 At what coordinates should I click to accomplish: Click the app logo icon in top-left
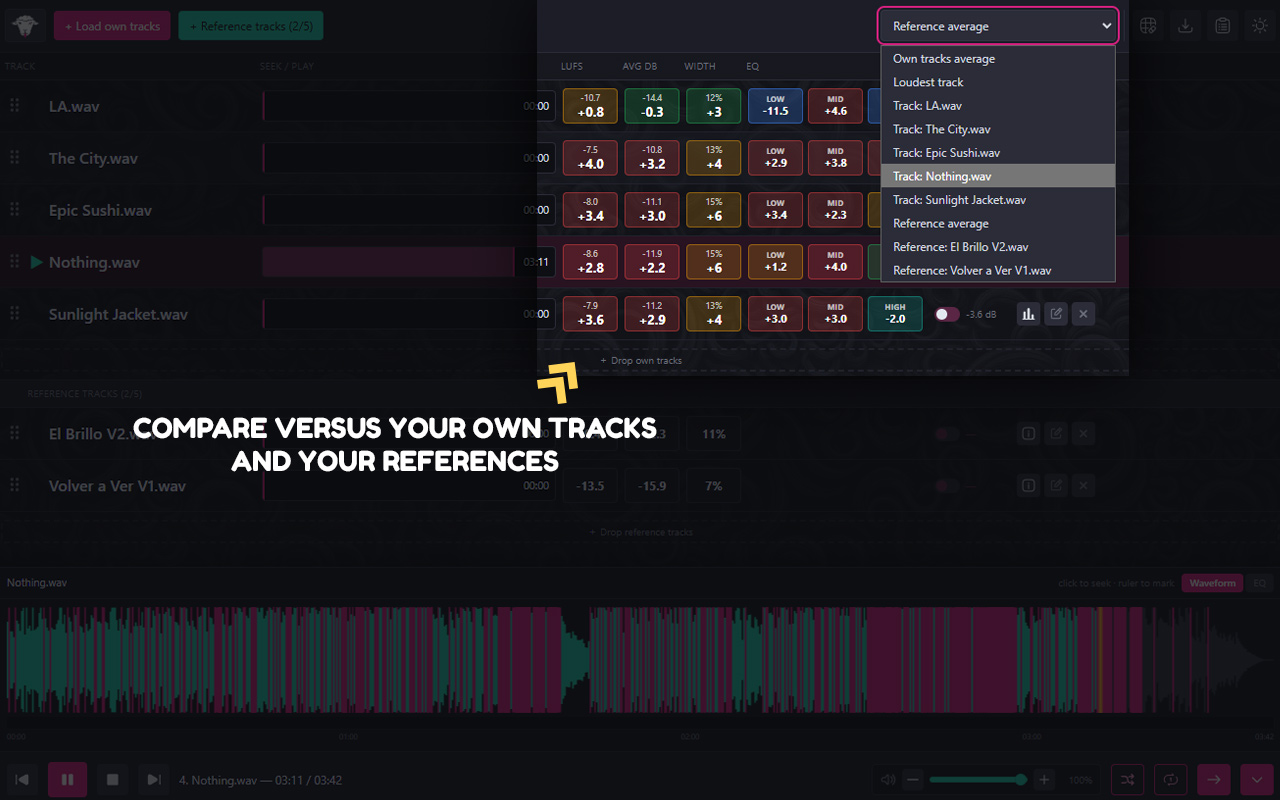[x=26, y=26]
